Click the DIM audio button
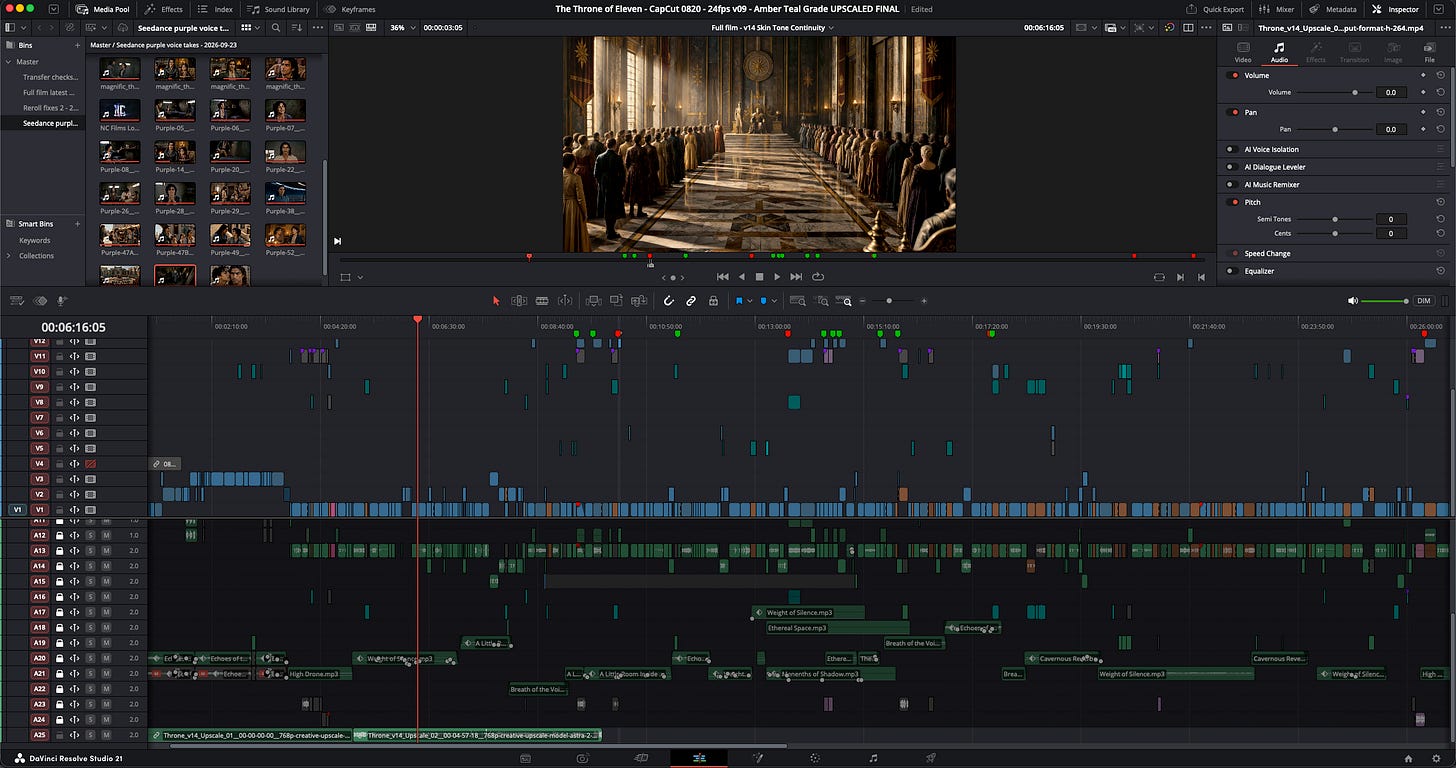 pyautogui.click(x=1424, y=300)
